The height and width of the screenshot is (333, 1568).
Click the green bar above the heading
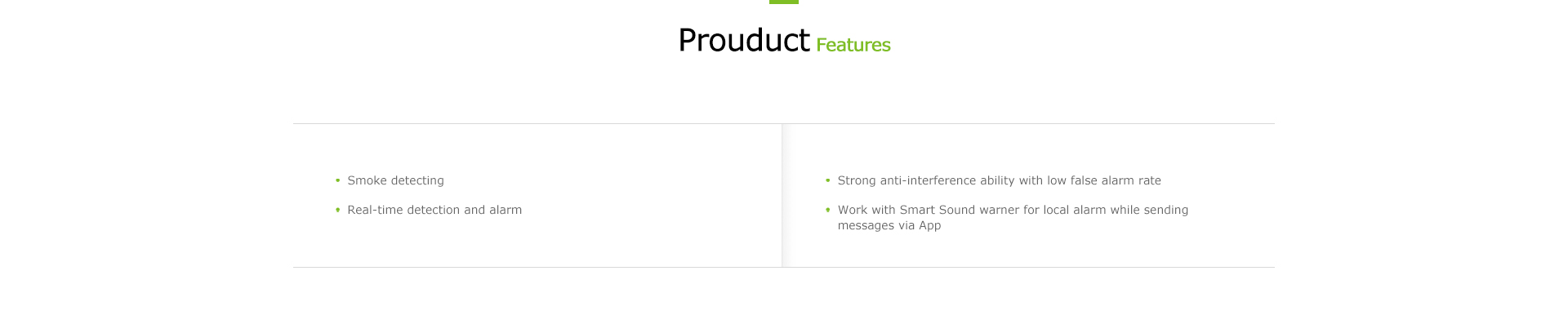(x=784, y=2)
